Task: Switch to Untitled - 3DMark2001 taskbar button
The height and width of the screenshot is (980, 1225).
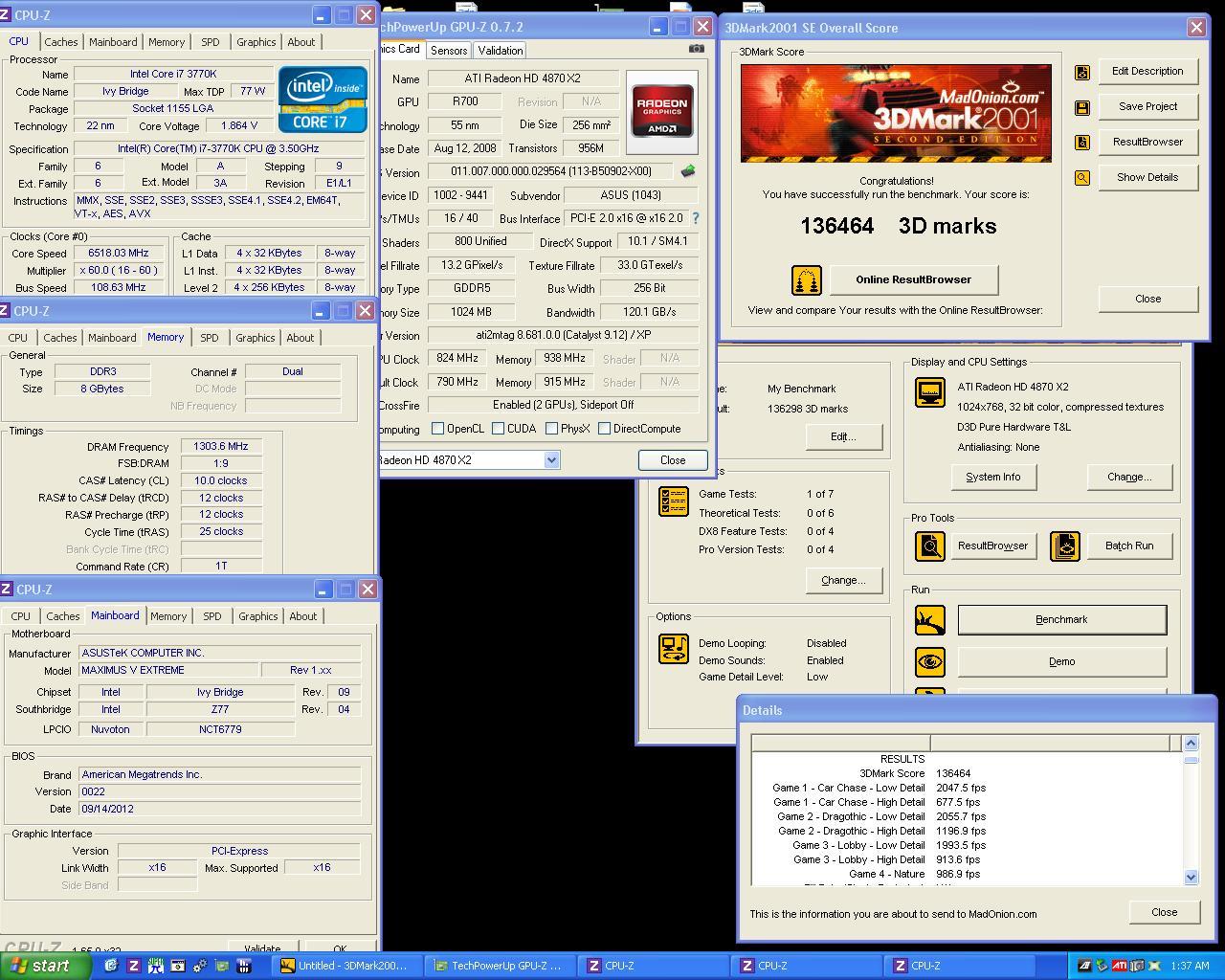Action: point(347,966)
